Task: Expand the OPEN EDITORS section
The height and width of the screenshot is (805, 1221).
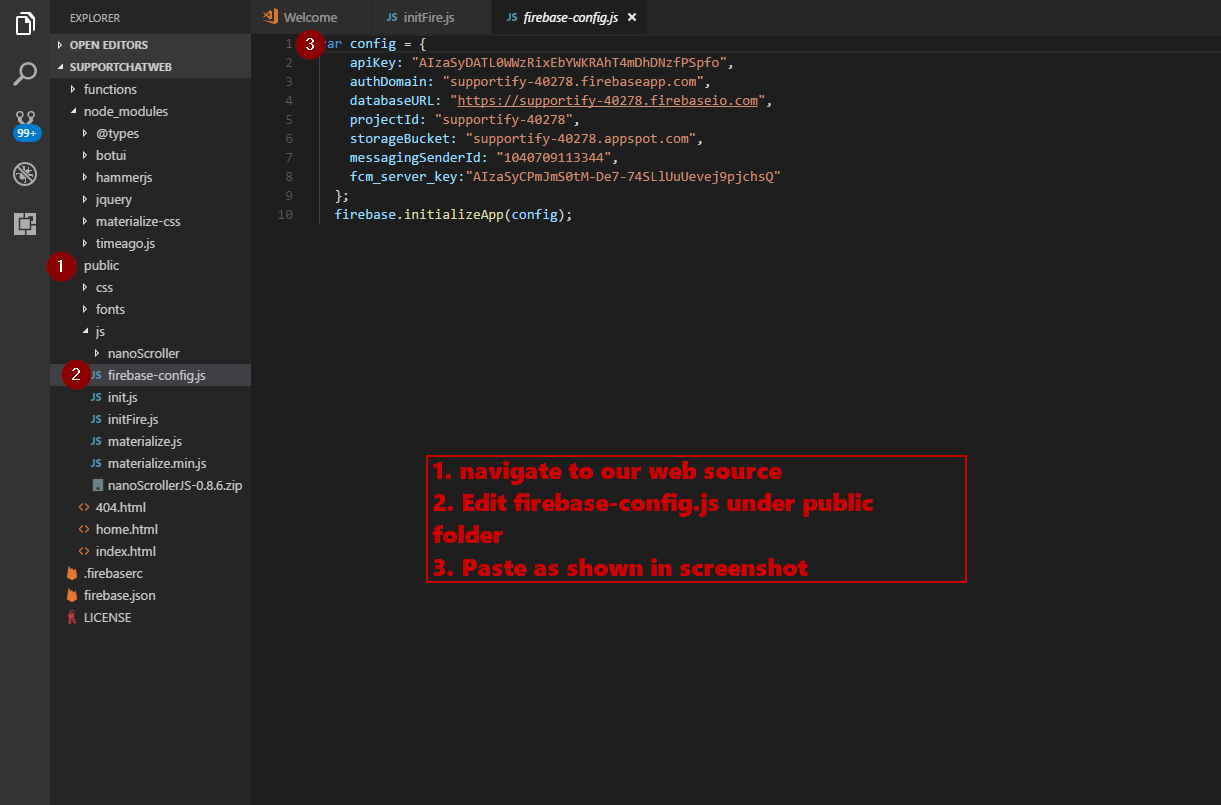Action: (150, 45)
